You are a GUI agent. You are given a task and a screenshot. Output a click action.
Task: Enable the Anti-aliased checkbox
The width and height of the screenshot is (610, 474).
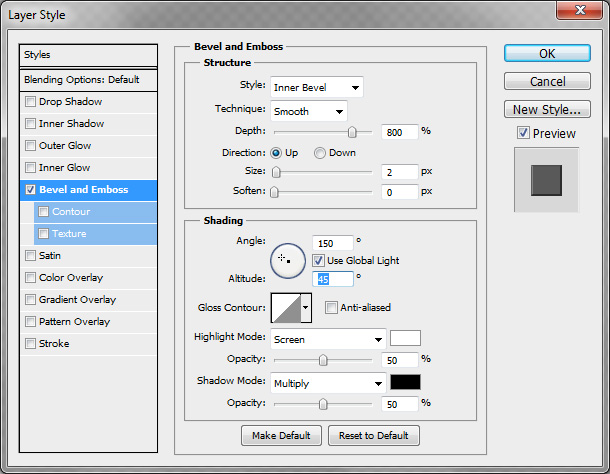click(332, 308)
